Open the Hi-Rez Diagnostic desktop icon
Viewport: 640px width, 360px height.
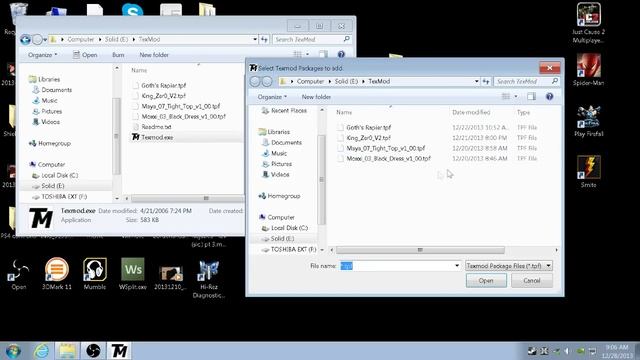(x=209, y=278)
